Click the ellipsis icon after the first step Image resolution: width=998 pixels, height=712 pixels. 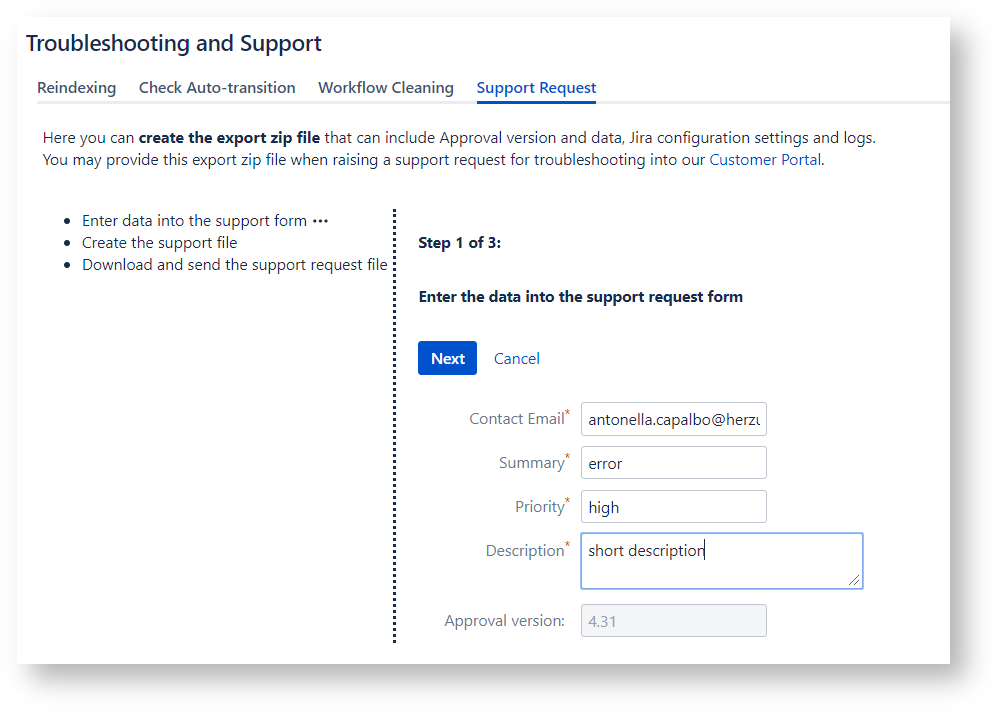(x=320, y=221)
